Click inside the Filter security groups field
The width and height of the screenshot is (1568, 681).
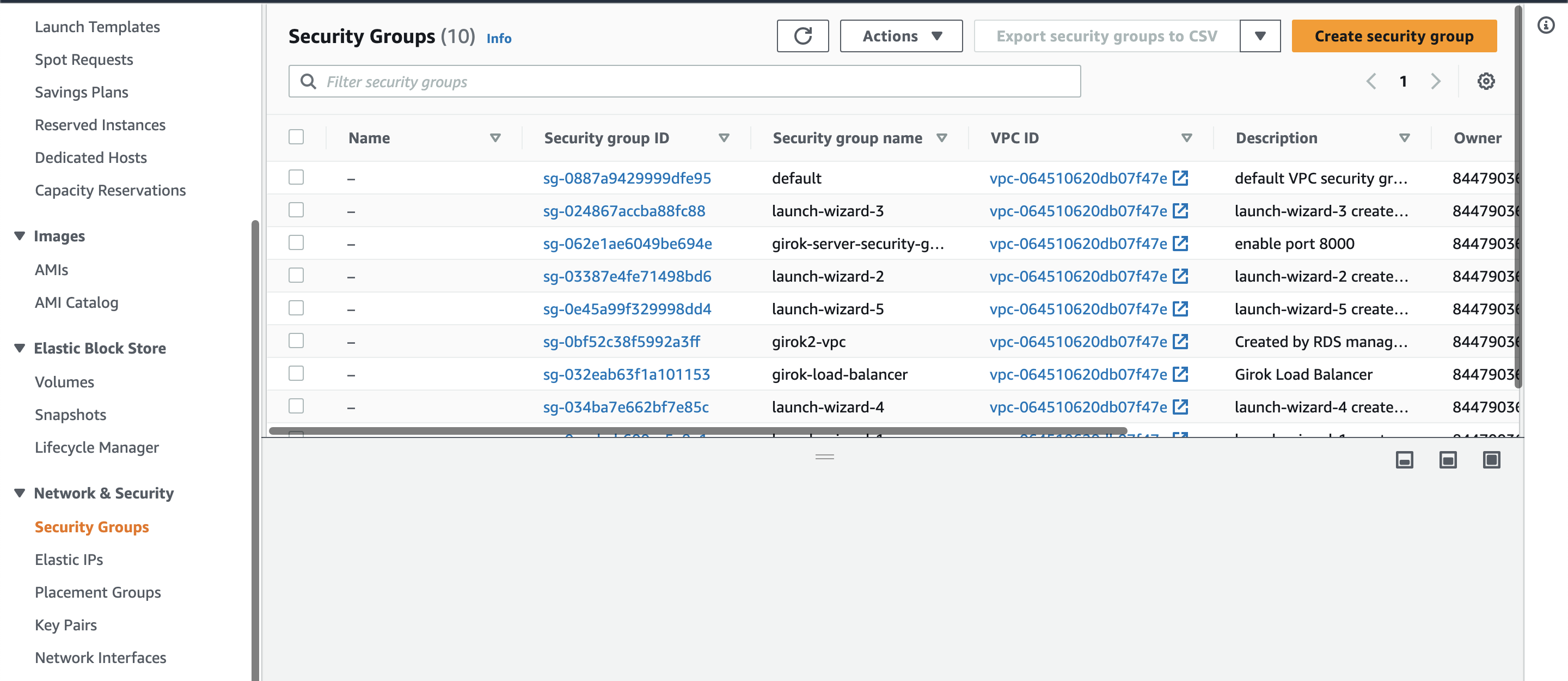pos(548,81)
